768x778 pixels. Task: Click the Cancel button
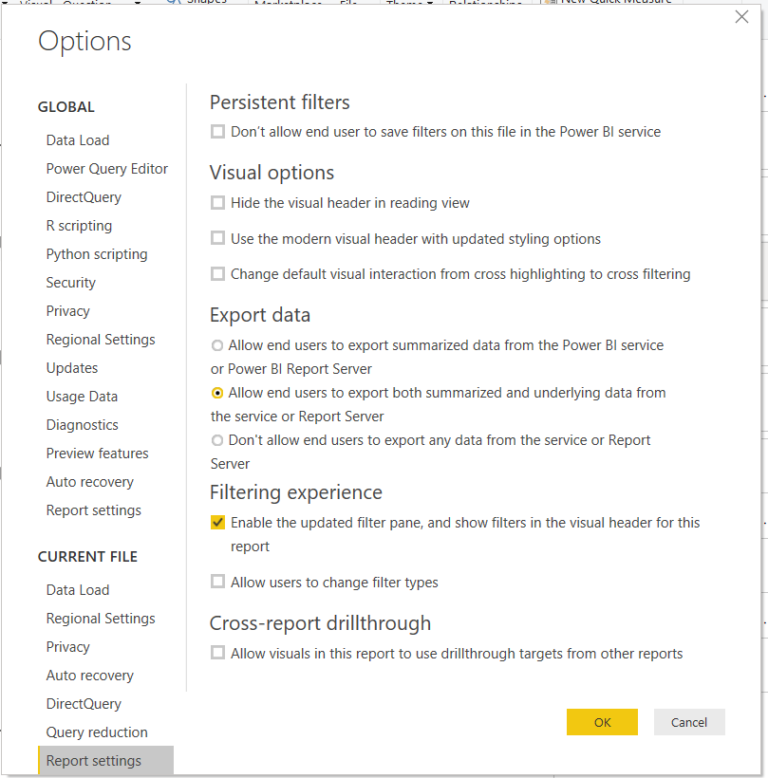point(689,722)
